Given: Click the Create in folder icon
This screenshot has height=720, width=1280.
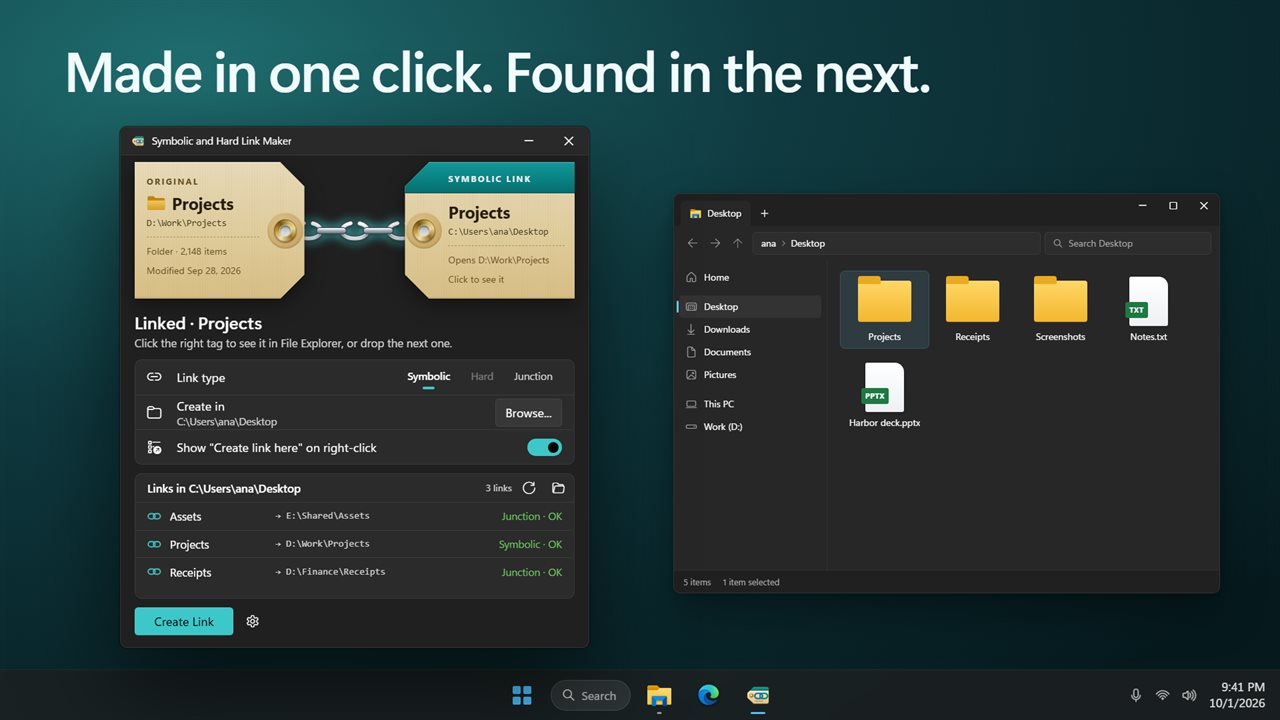Looking at the screenshot, I should 154,413.
